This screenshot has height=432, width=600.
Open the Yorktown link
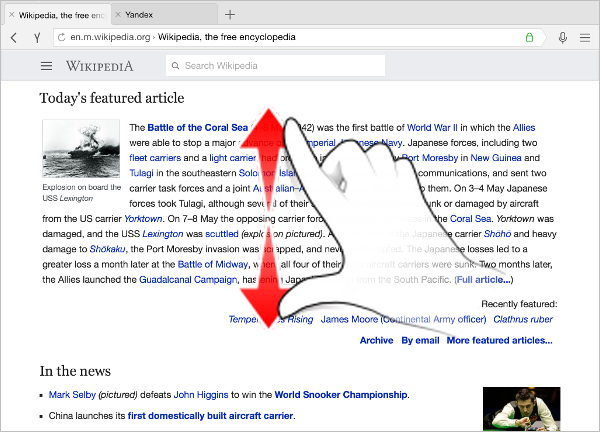143,218
